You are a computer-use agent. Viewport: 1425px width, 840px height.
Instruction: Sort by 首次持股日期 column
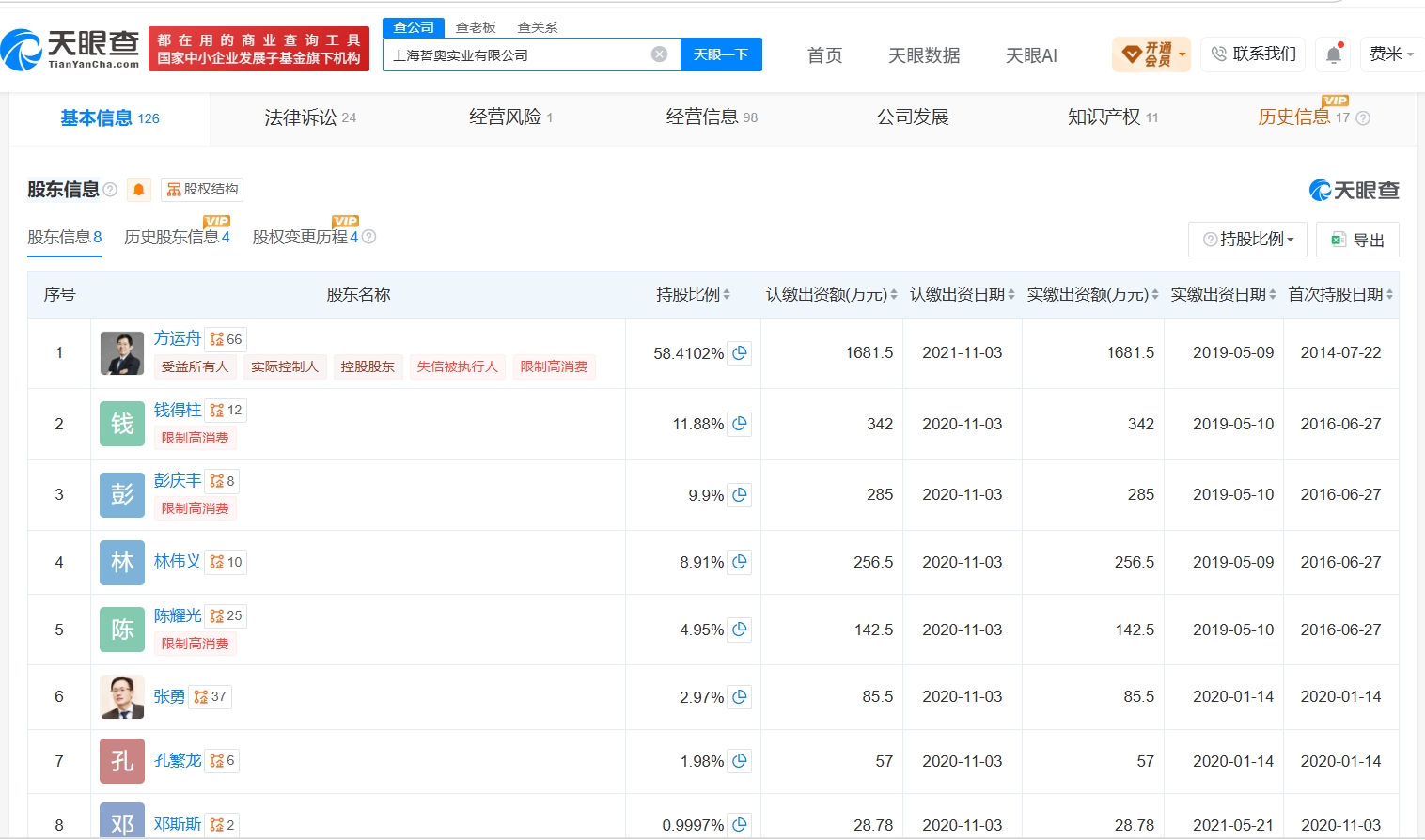pyautogui.click(x=1340, y=295)
